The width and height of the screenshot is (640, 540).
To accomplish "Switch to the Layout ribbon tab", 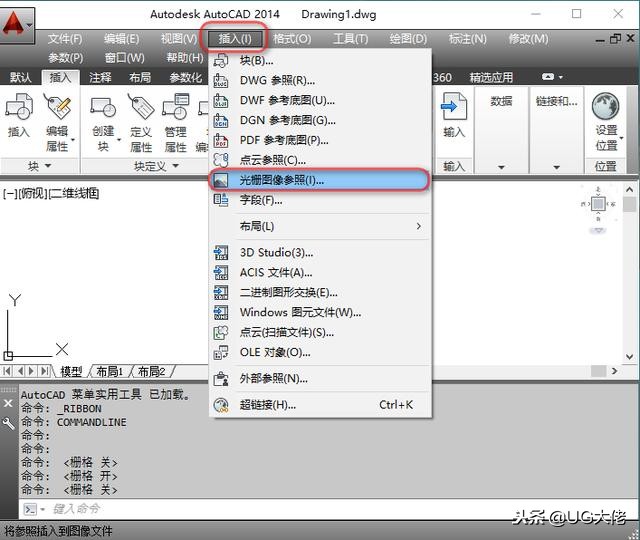I will point(140,77).
